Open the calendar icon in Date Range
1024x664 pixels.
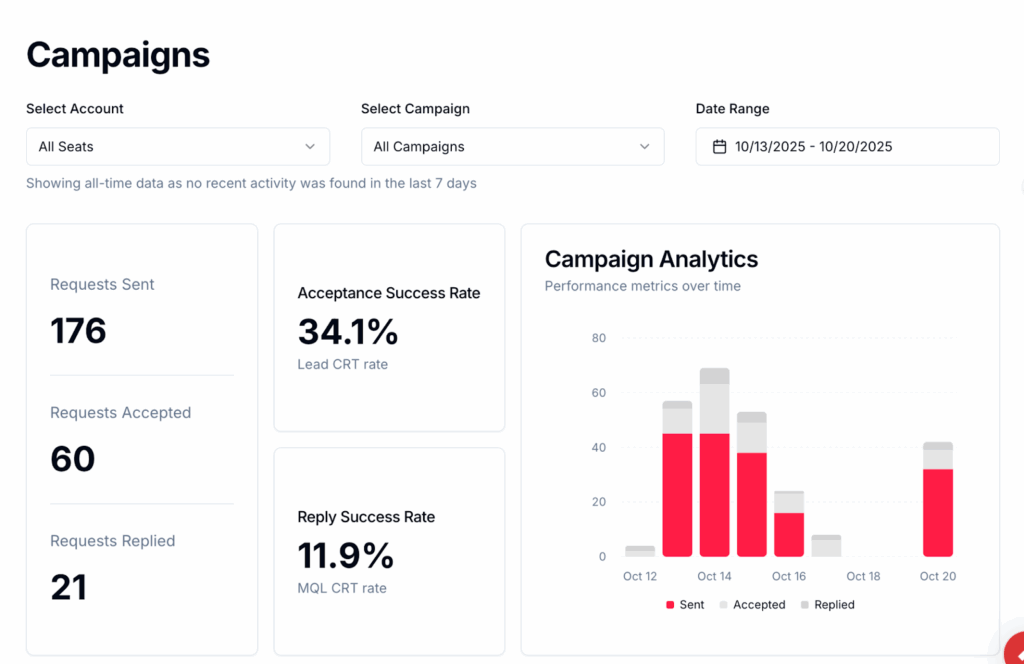[x=718, y=146]
